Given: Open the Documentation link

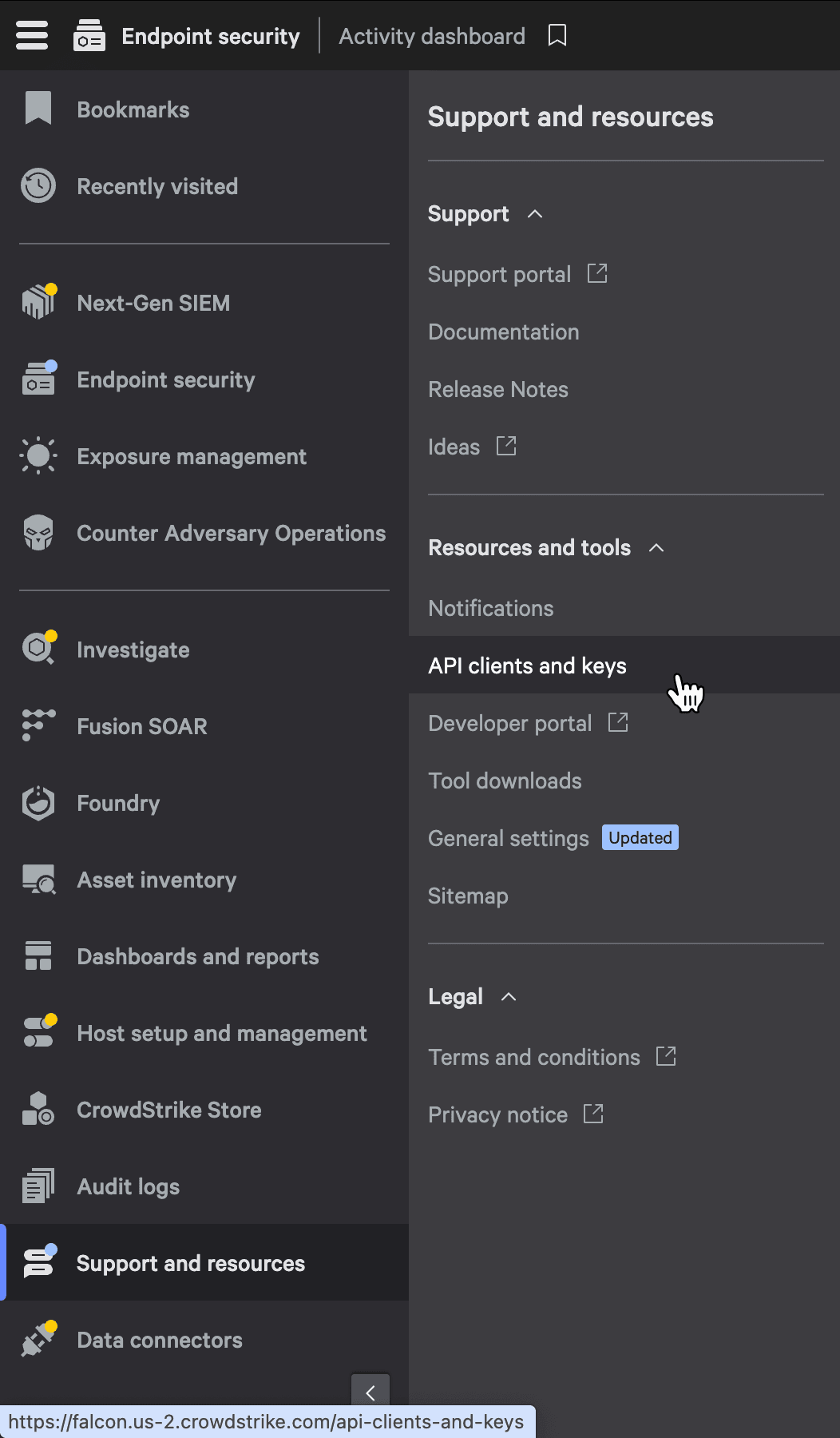Looking at the screenshot, I should coord(504,332).
